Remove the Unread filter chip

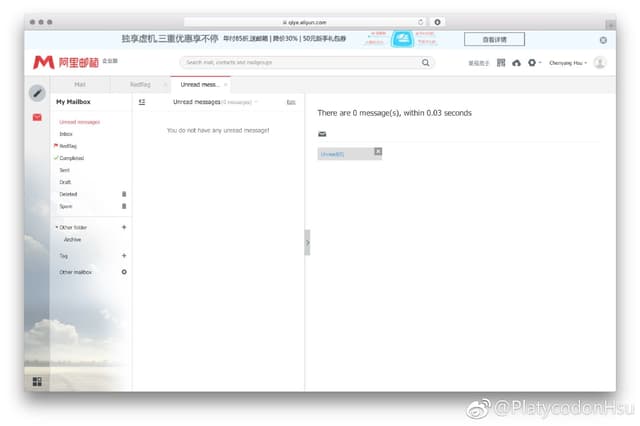click(378, 151)
